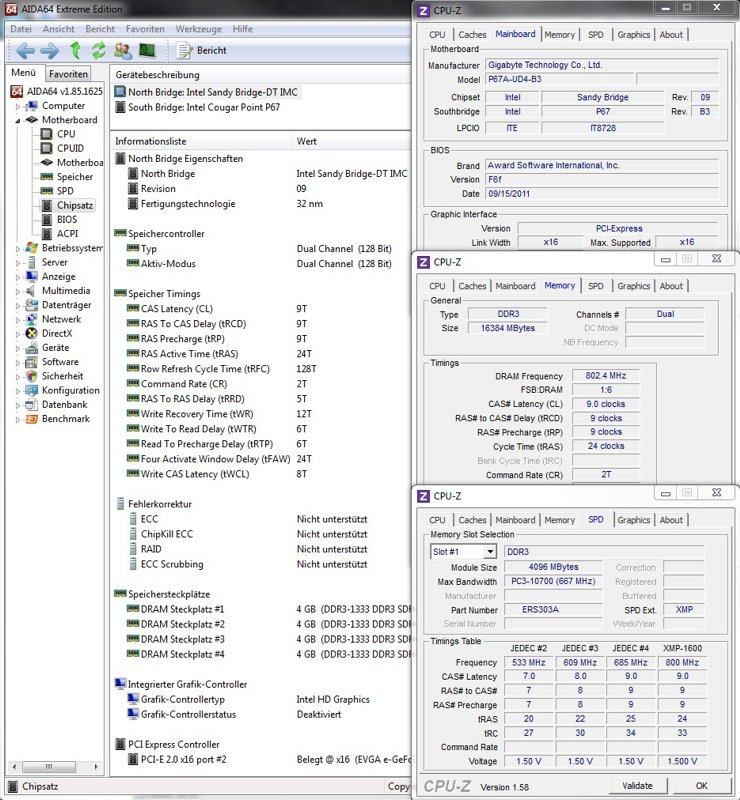Select the CPUID tree item

click(x=70, y=148)
